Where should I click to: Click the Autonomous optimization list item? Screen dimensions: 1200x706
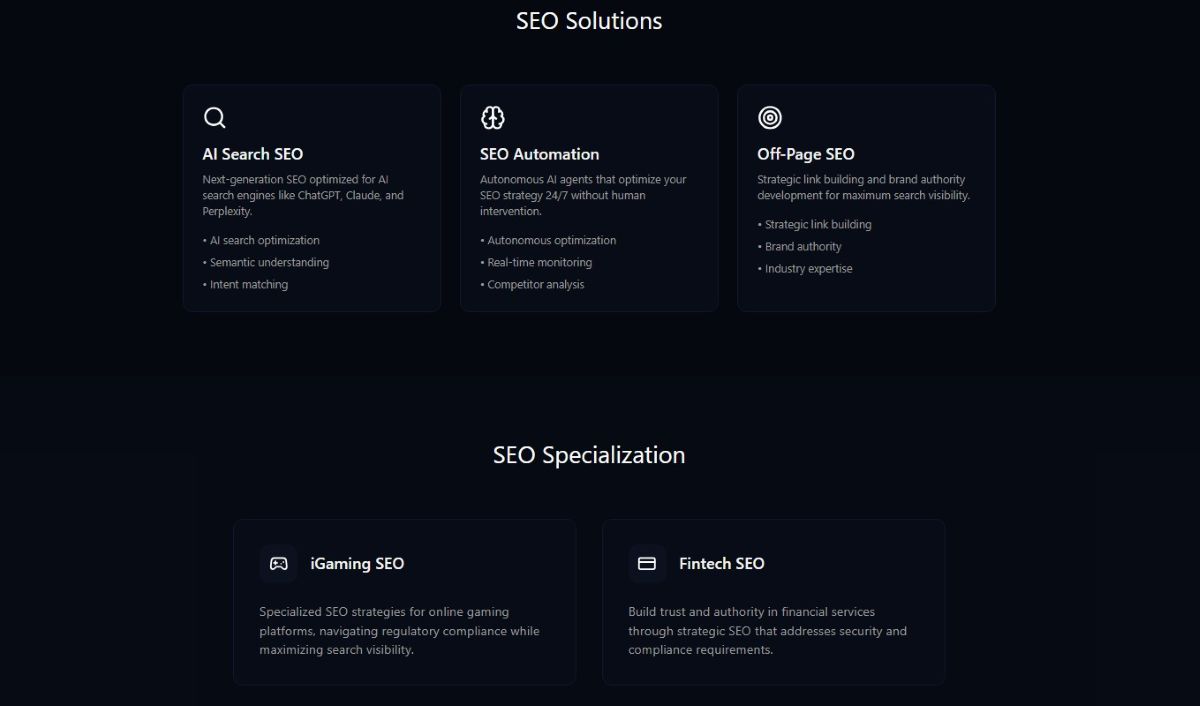(x=551, y=241)
